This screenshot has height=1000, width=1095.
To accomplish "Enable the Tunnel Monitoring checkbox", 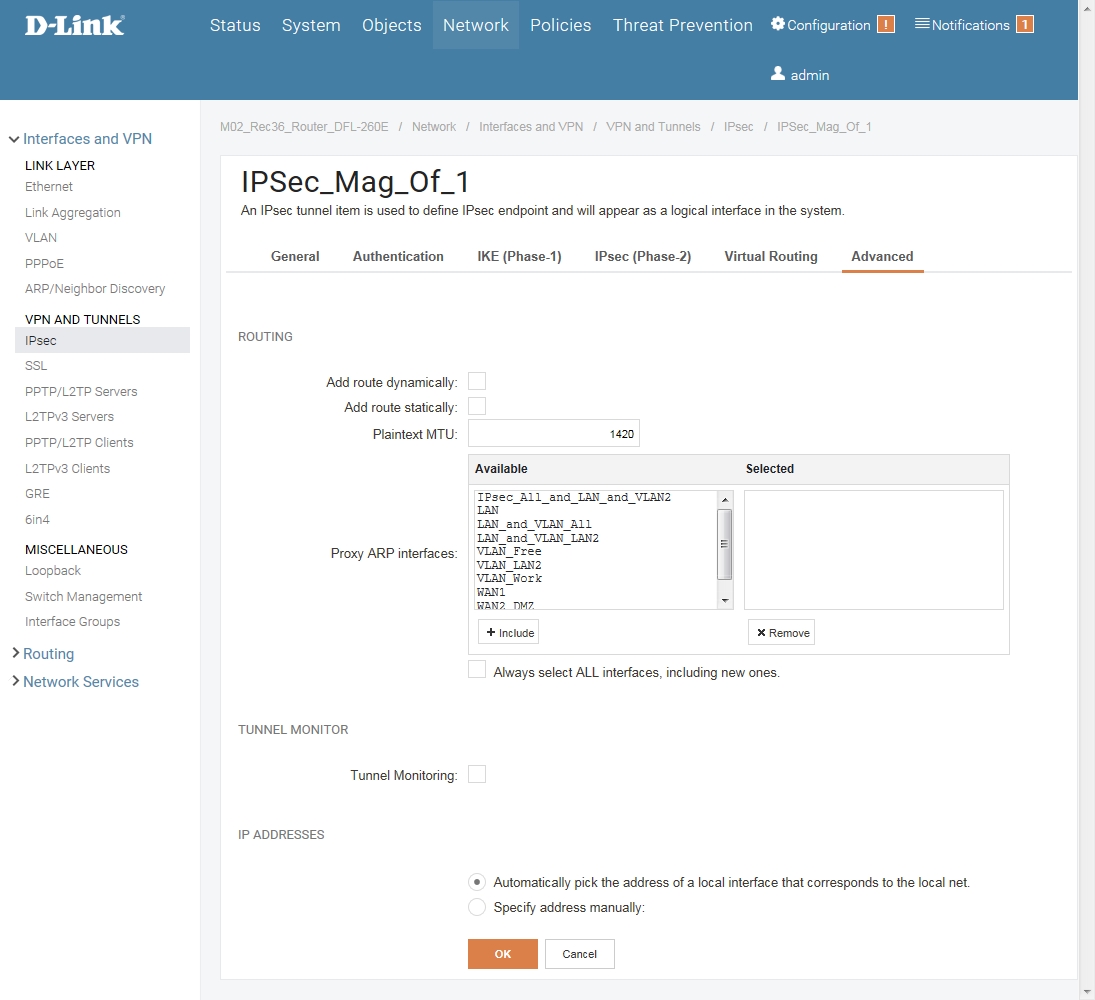I will (476, 774).
